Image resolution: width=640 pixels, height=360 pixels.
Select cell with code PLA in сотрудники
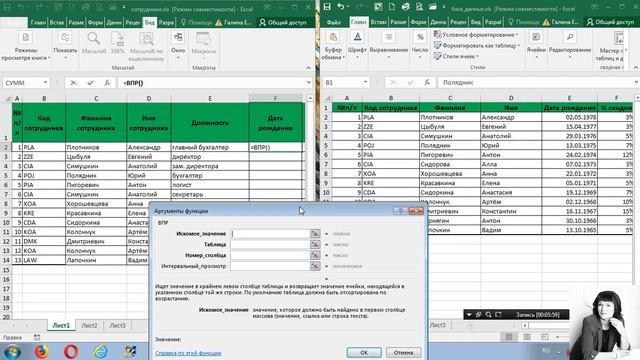coord(44,147)
